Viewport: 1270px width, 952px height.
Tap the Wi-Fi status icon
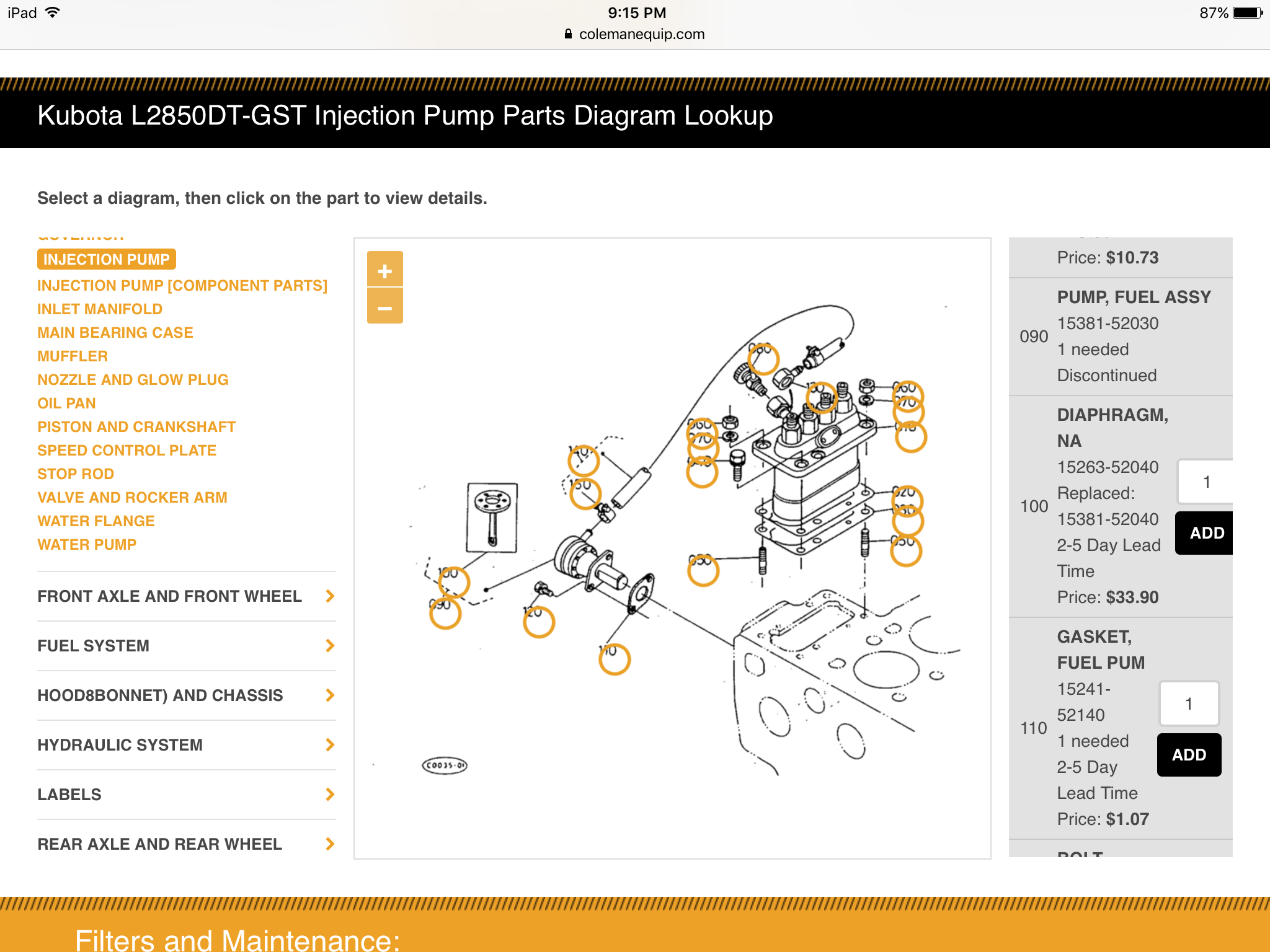pyautogui.click(x=53, y=12)
